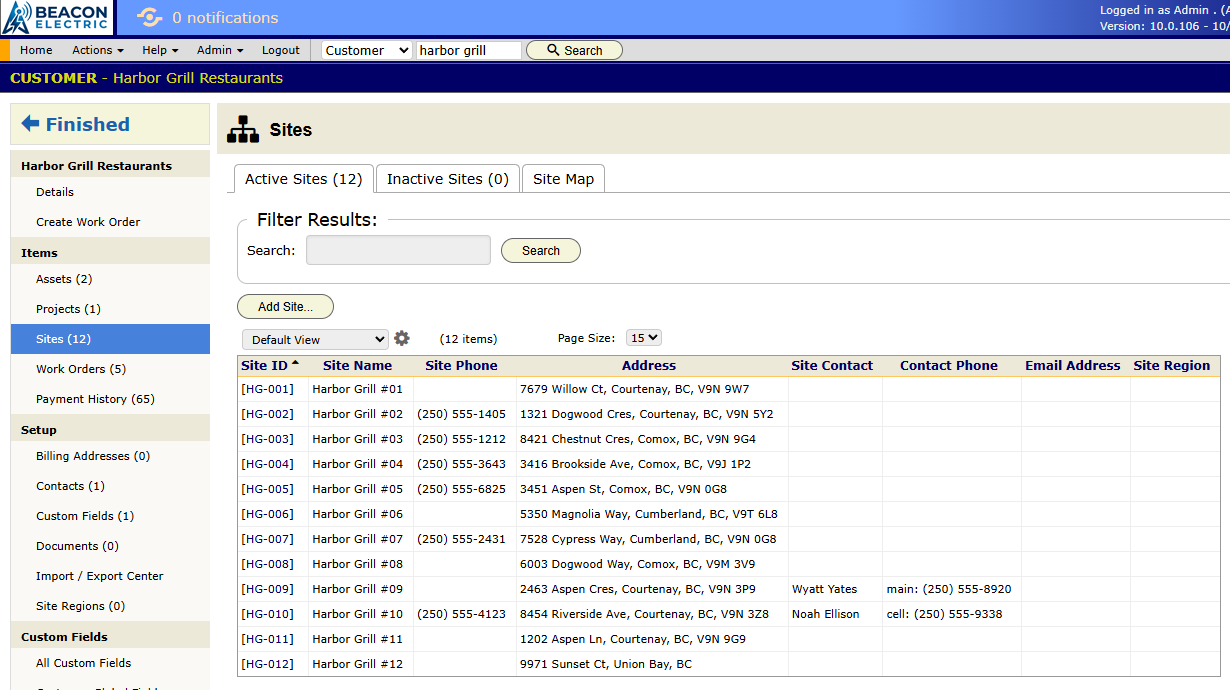Sort by the Email Address column header
The height and width of the screenshot is (690, 1230).
[x=1073, y=366]
